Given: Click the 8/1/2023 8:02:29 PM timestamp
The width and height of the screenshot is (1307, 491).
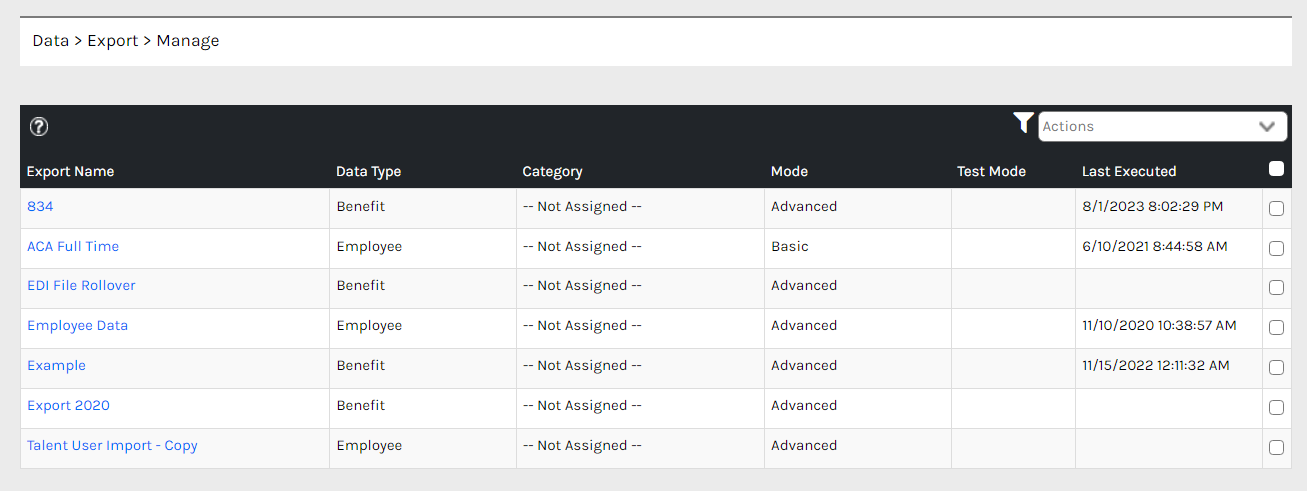Looking at the screenshot, I should pos(1152,206).
